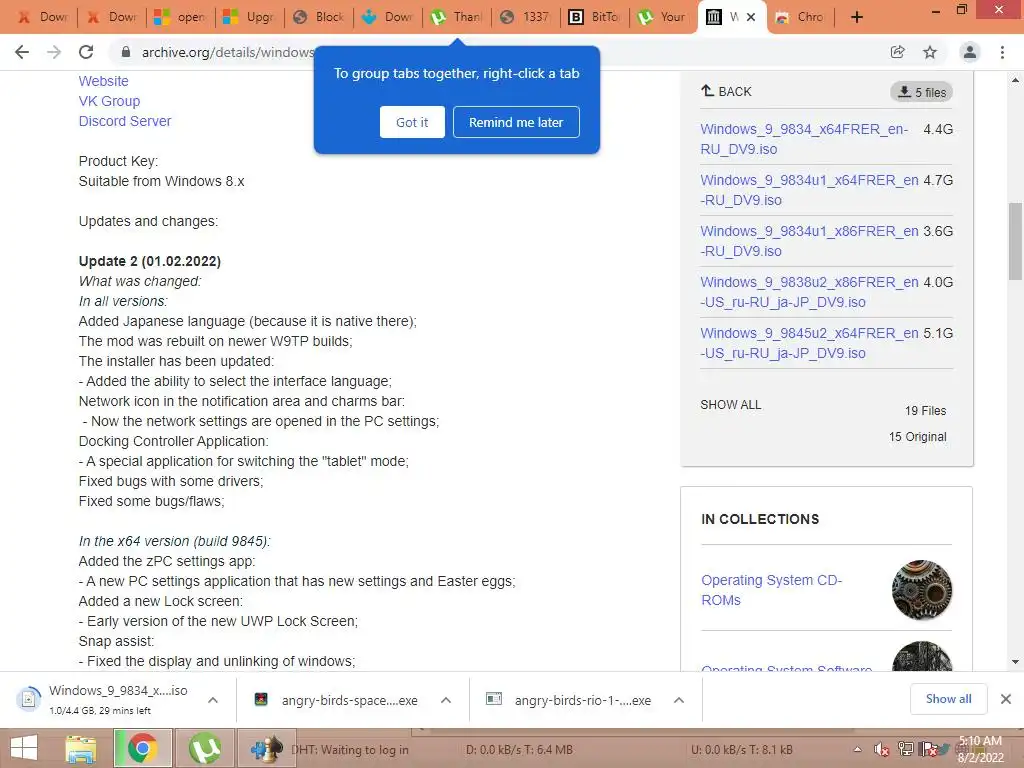Screen dimensions: 1024x768
Task: Open the VK Group link
Action: pos(109,101)
